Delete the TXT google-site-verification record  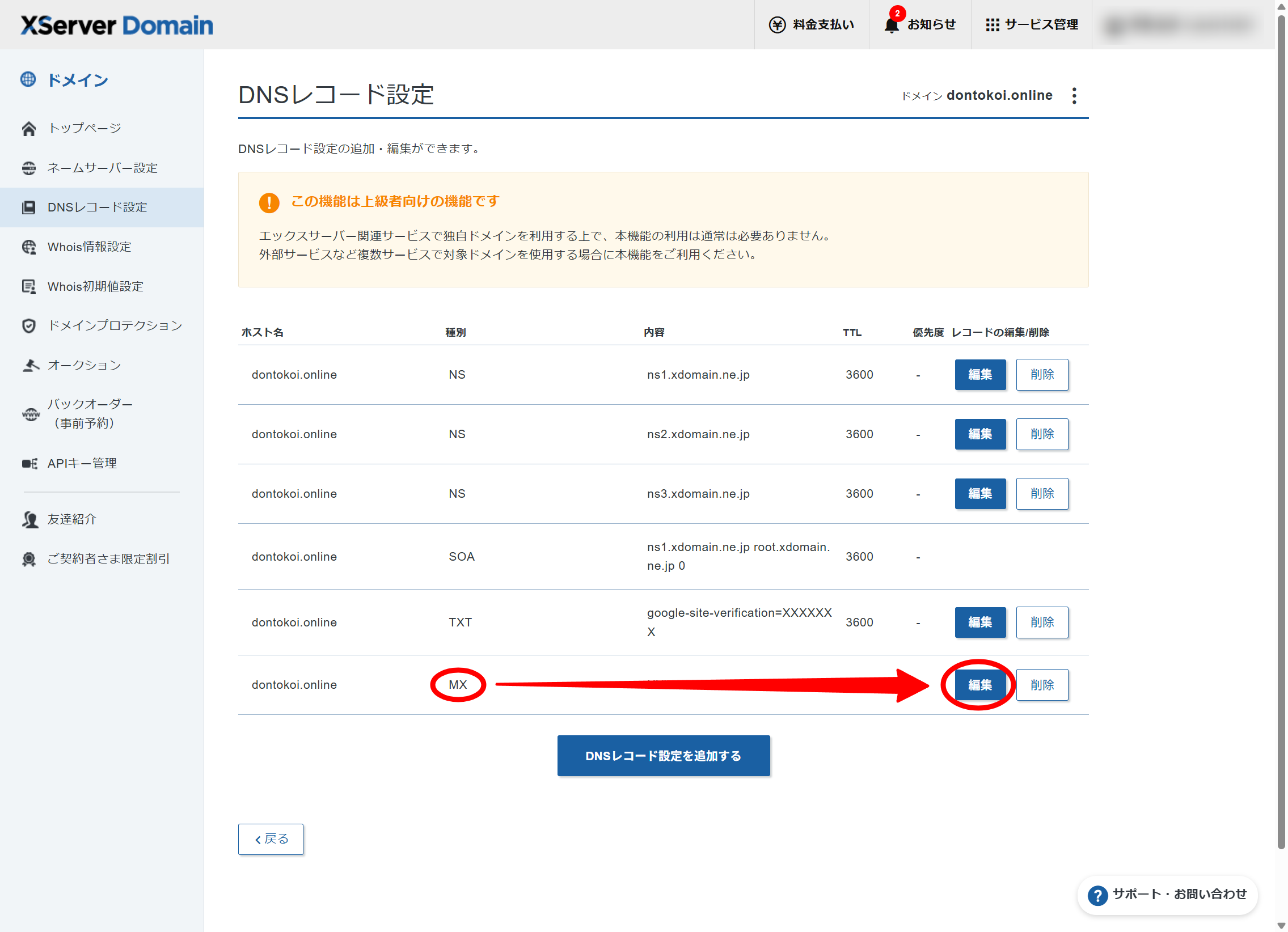point(1041,622)
